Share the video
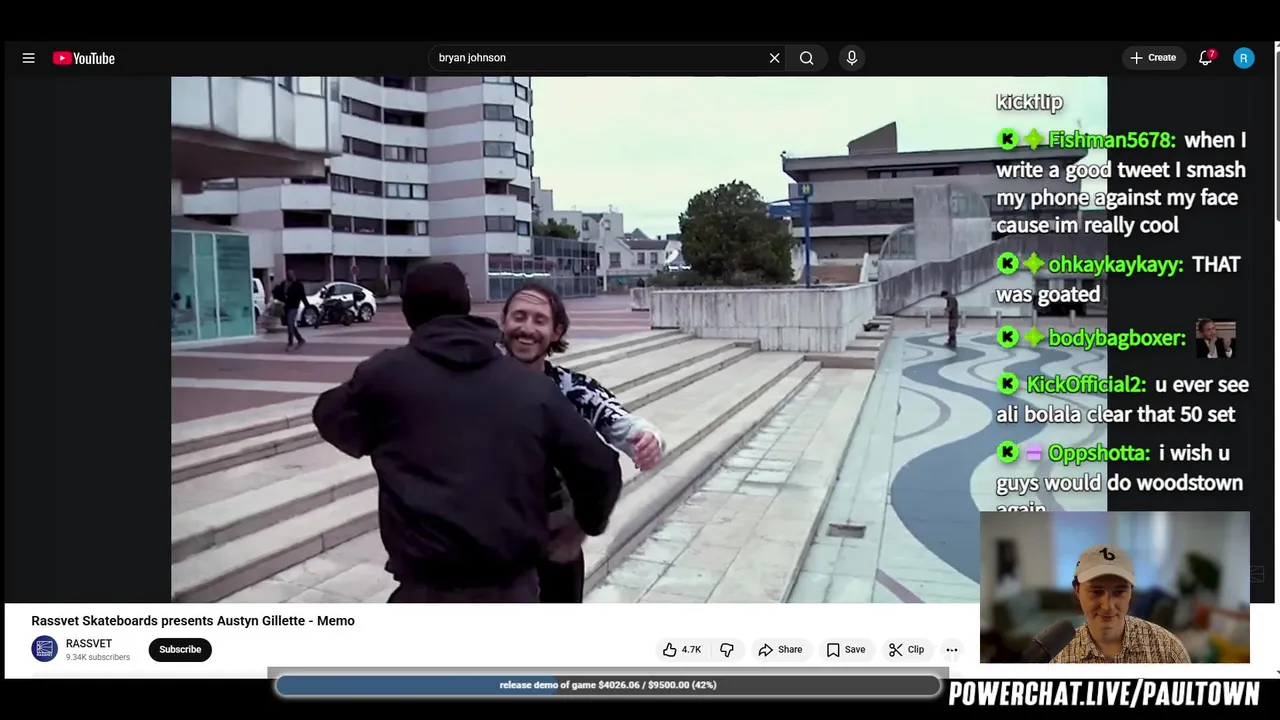The height and width of the screenshot is (720, 1280). tap(780, 650)
